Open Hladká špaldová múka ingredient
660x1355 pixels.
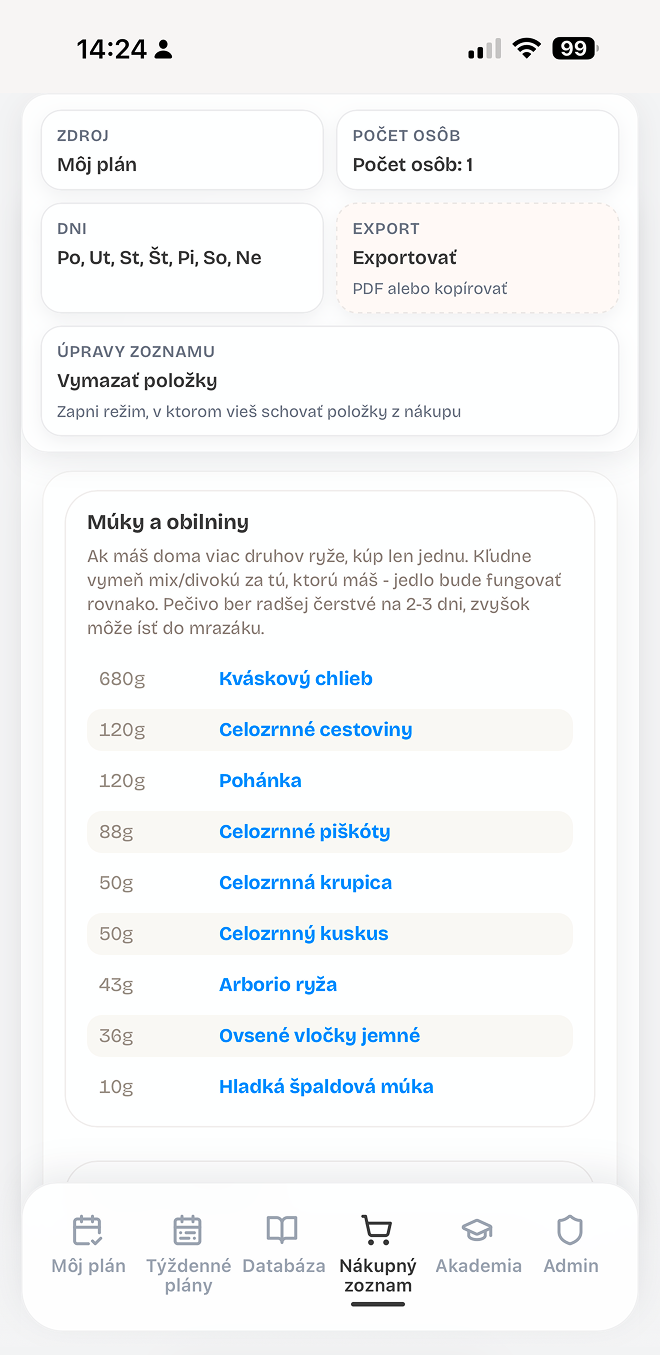tap(326, 1087)
